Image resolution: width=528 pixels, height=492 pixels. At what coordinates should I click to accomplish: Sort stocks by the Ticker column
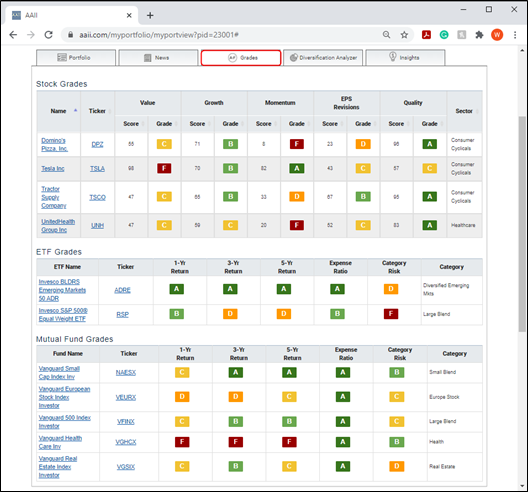pos(97,111)
